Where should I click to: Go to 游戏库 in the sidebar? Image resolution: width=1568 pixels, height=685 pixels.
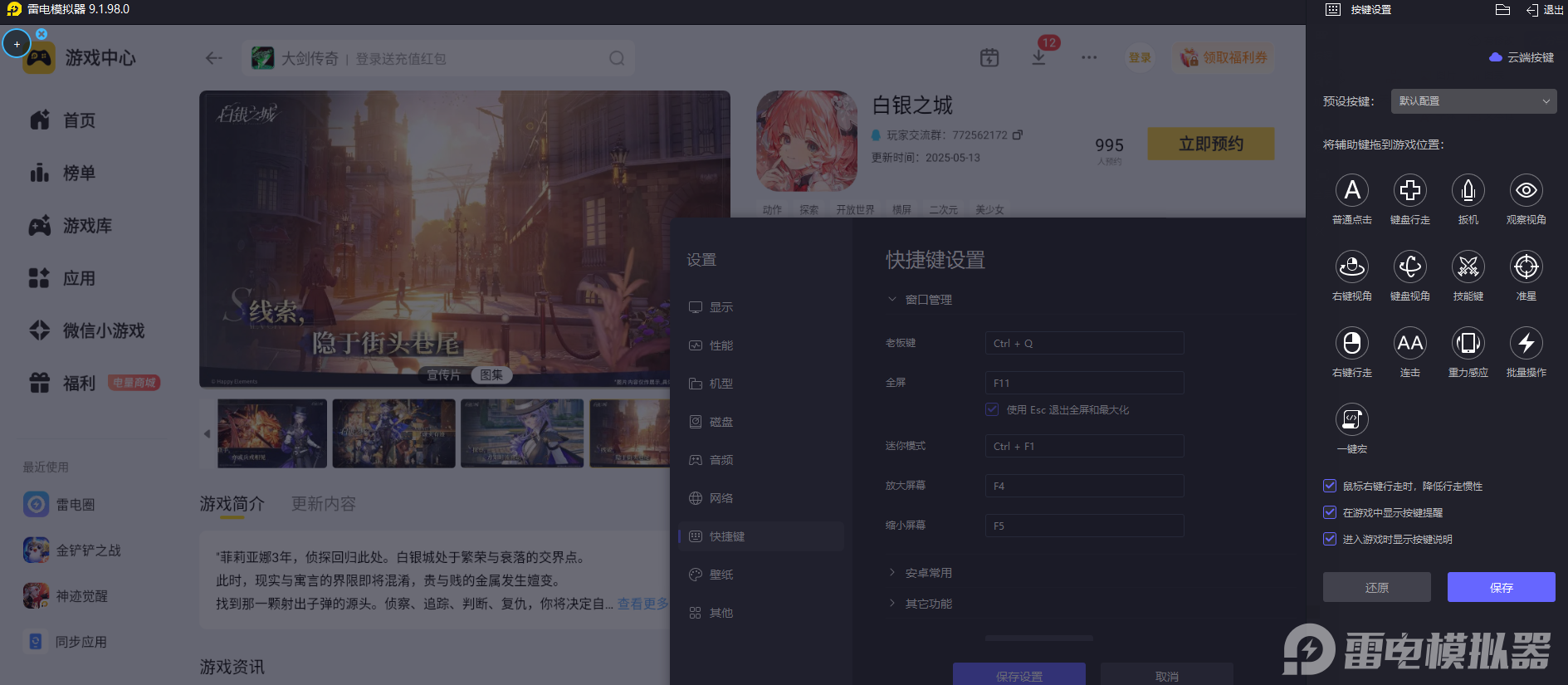tap(71, 225)
